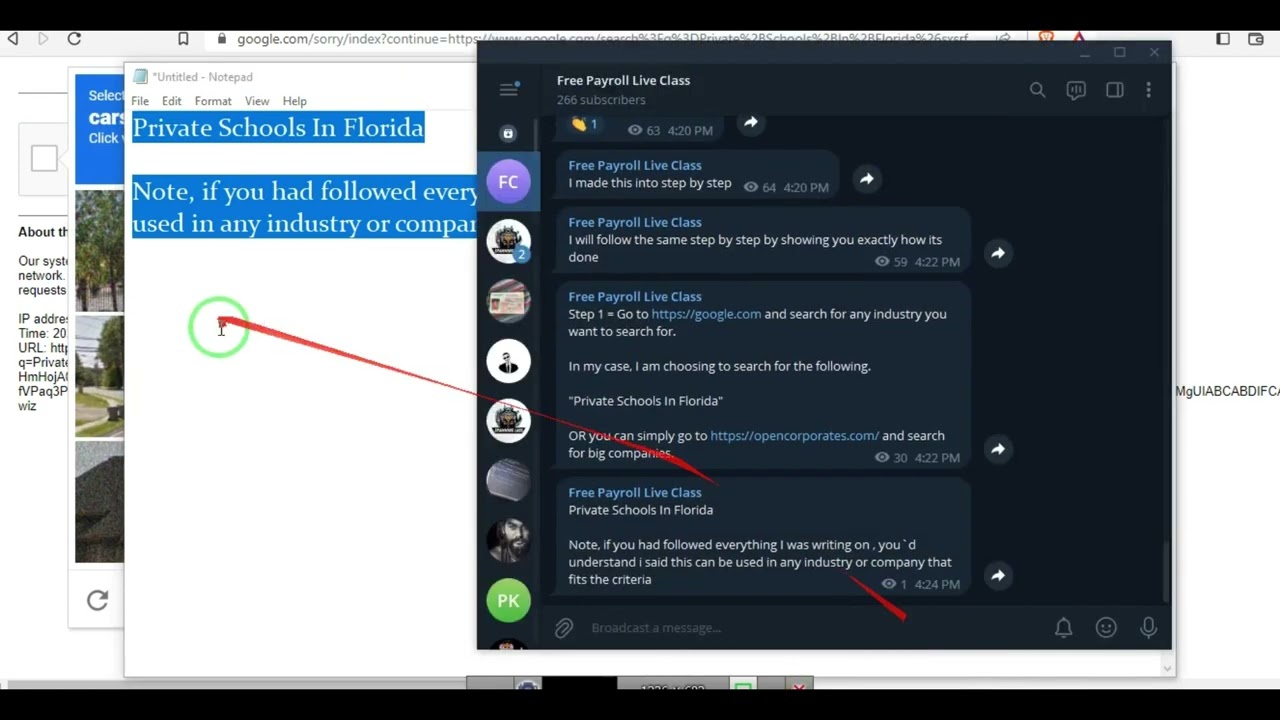Open Notepad Edit menu

[172, 101]
